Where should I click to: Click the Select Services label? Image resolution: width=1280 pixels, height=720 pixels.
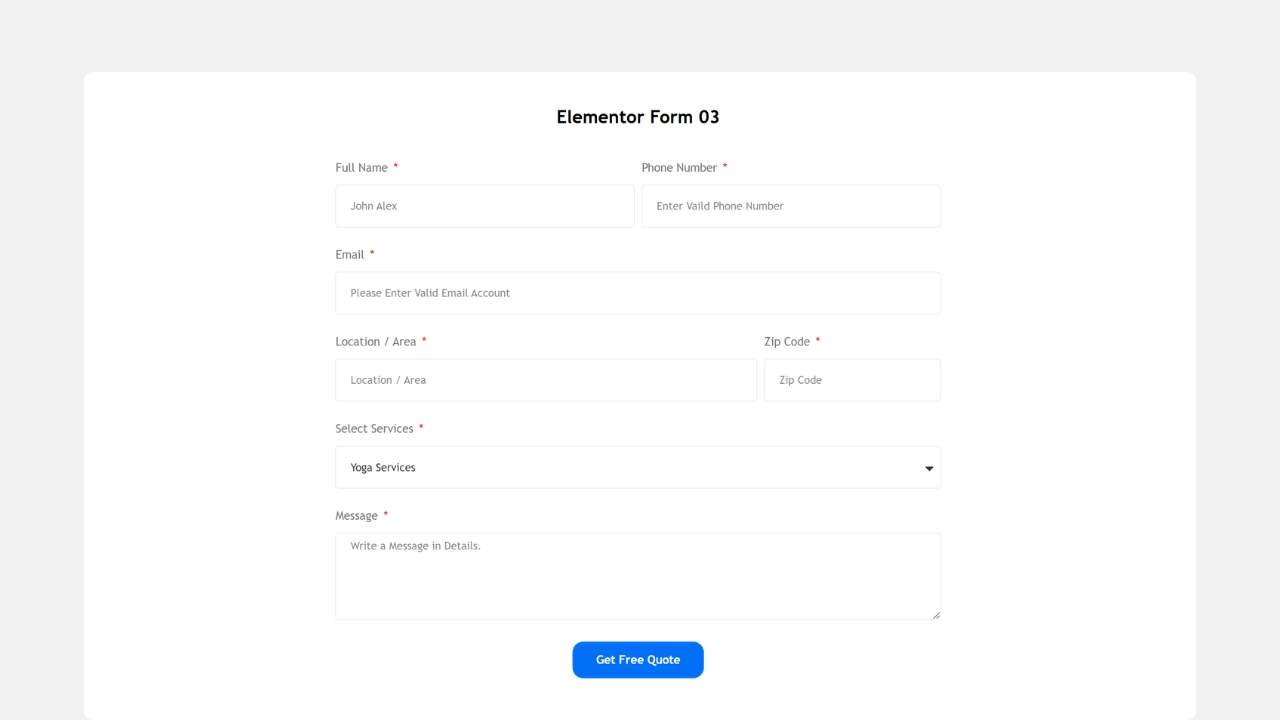click(374, 429)
